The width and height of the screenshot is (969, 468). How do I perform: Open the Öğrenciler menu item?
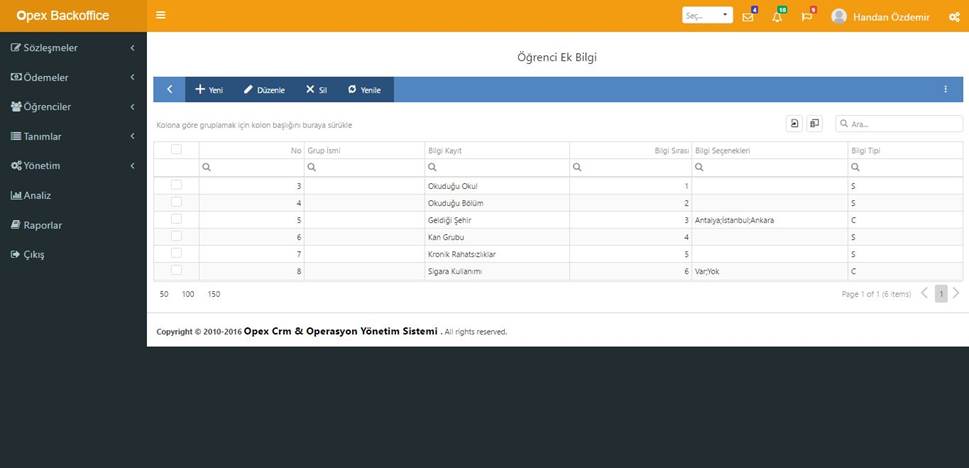click(74, 107)
